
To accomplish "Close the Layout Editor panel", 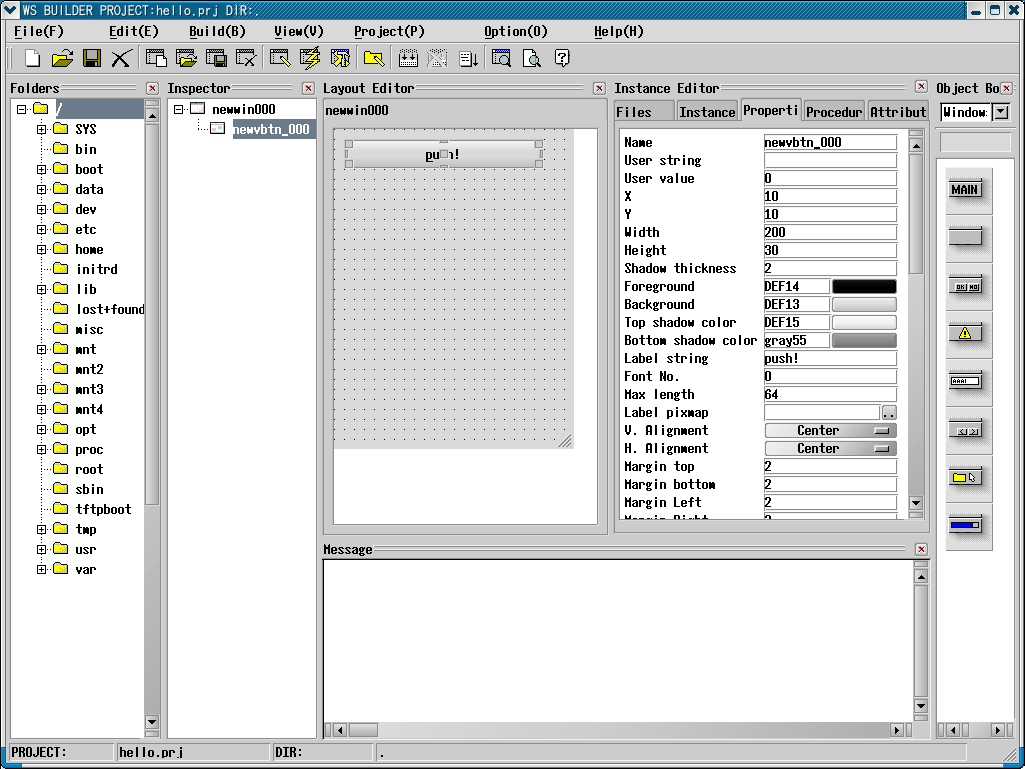I will point(599,88).
